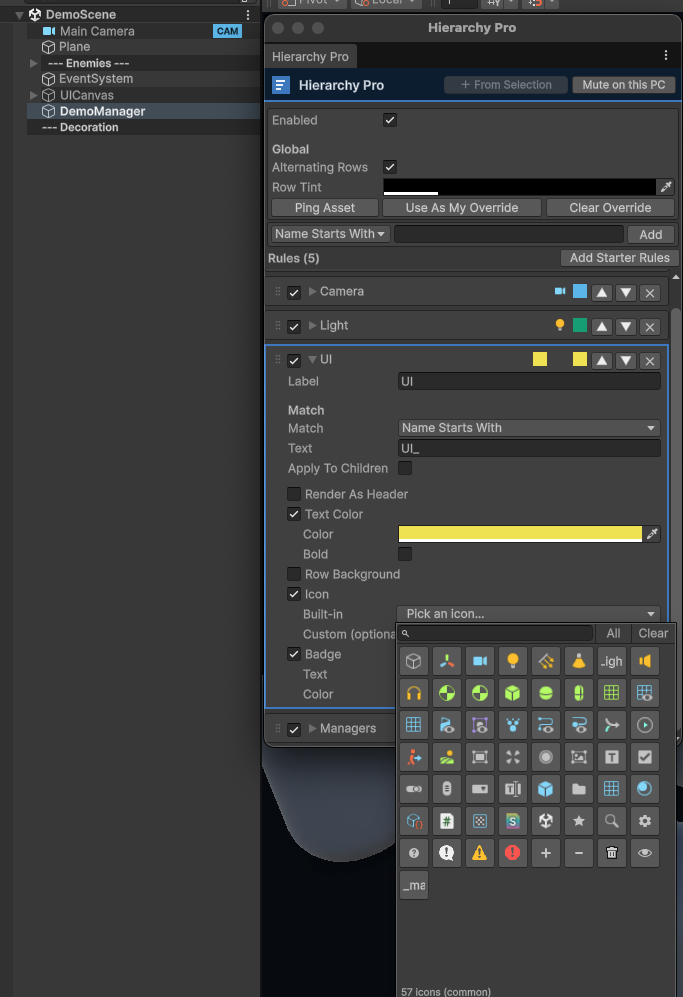Move the Camera rule down
This screenshot has width=683, height=997.
pos(626,292)
